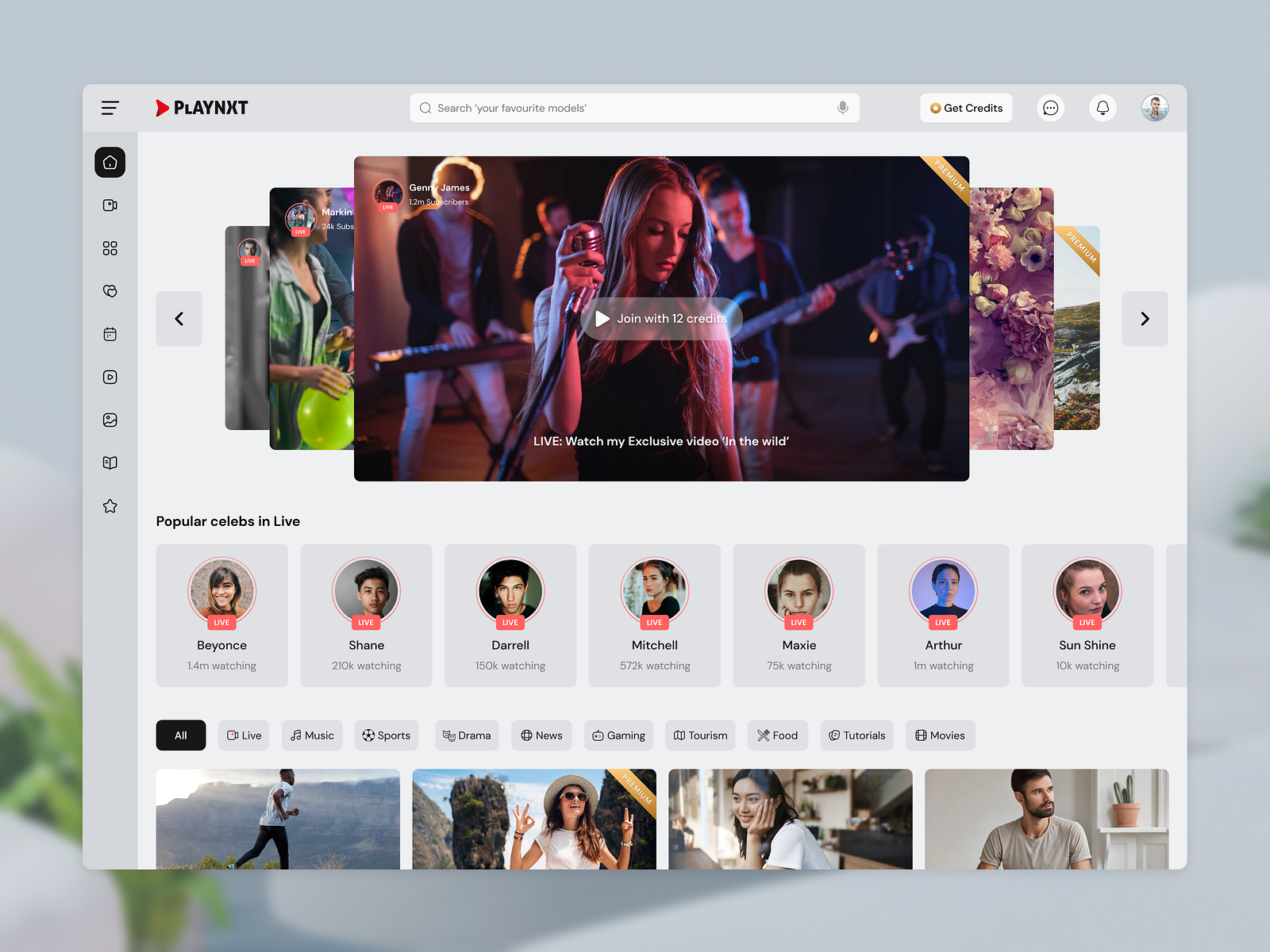This screenshot has height=952, width=1270.
Task: Open the calendar schedule icon in the sidebar
Action: click(110, 334)
